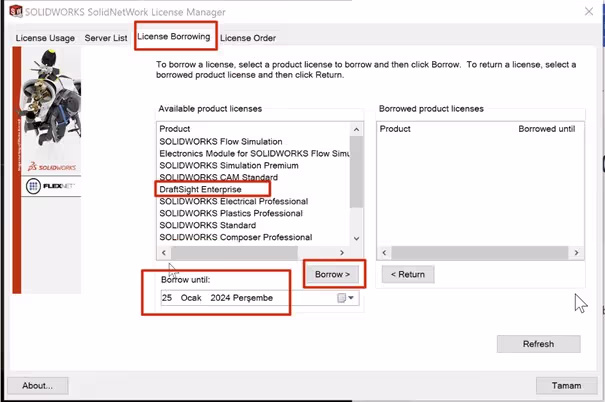Select DraftSight Enterprise license
This screenshot has width=605, height=402.
(200, 189)
